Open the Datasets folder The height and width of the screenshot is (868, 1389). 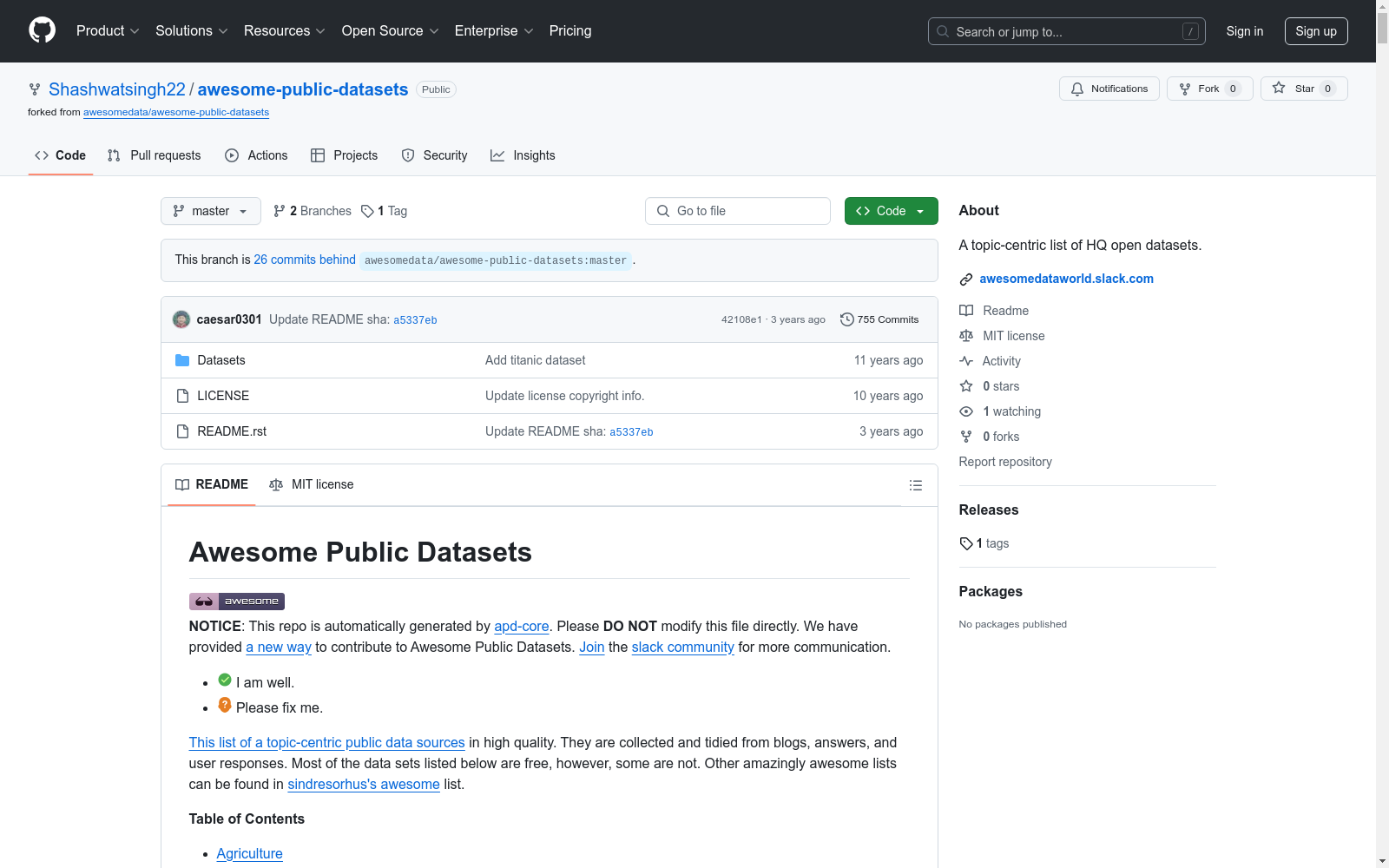(221, 360)
